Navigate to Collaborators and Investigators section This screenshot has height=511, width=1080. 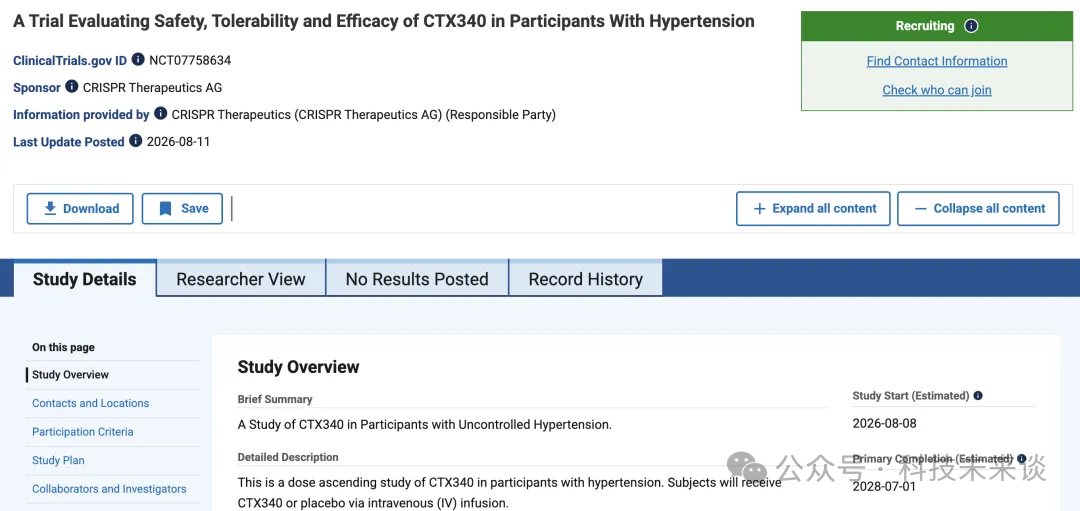coord(109,489)
